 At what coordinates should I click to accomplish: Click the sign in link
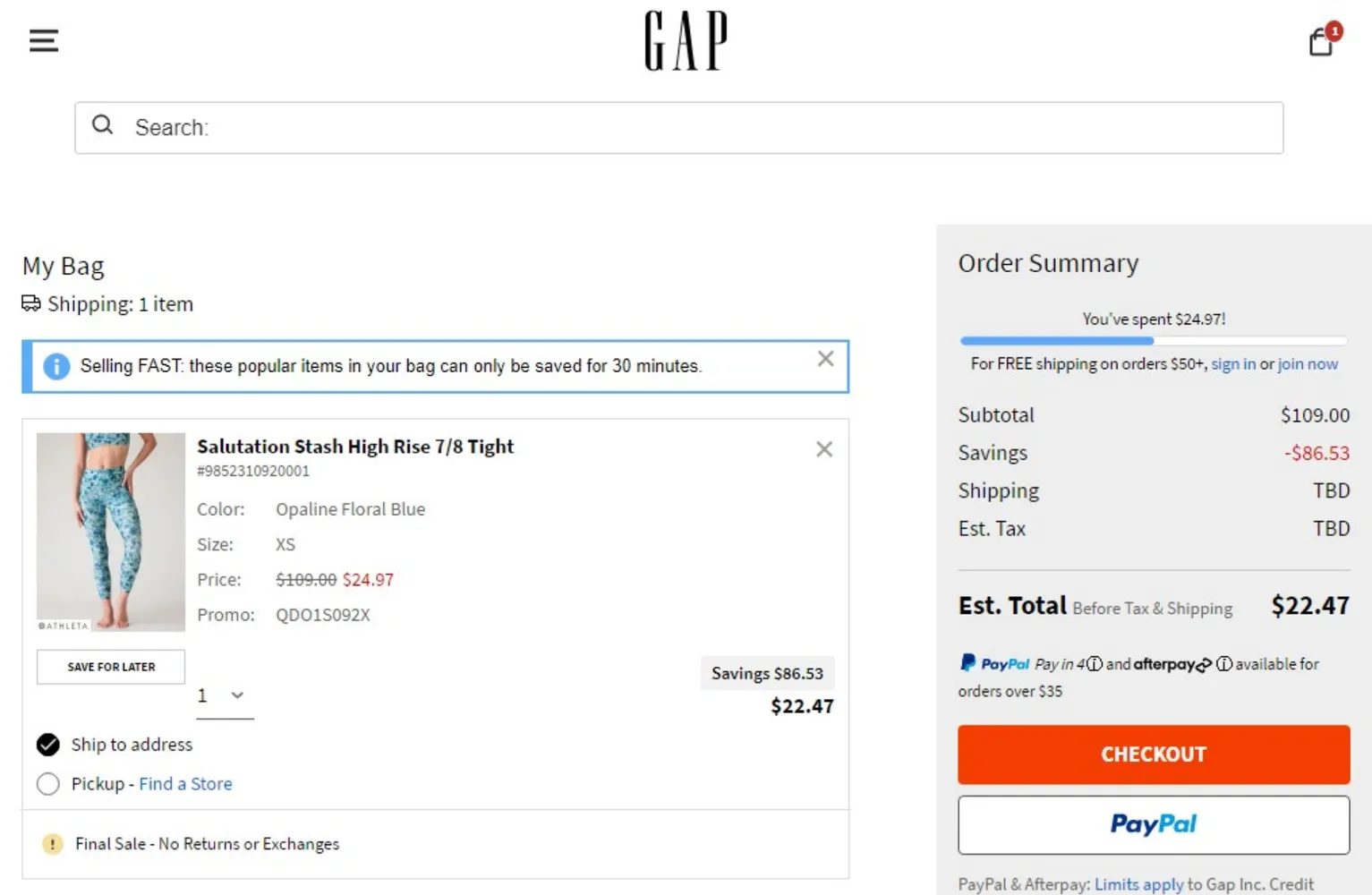coord(1232,364)
